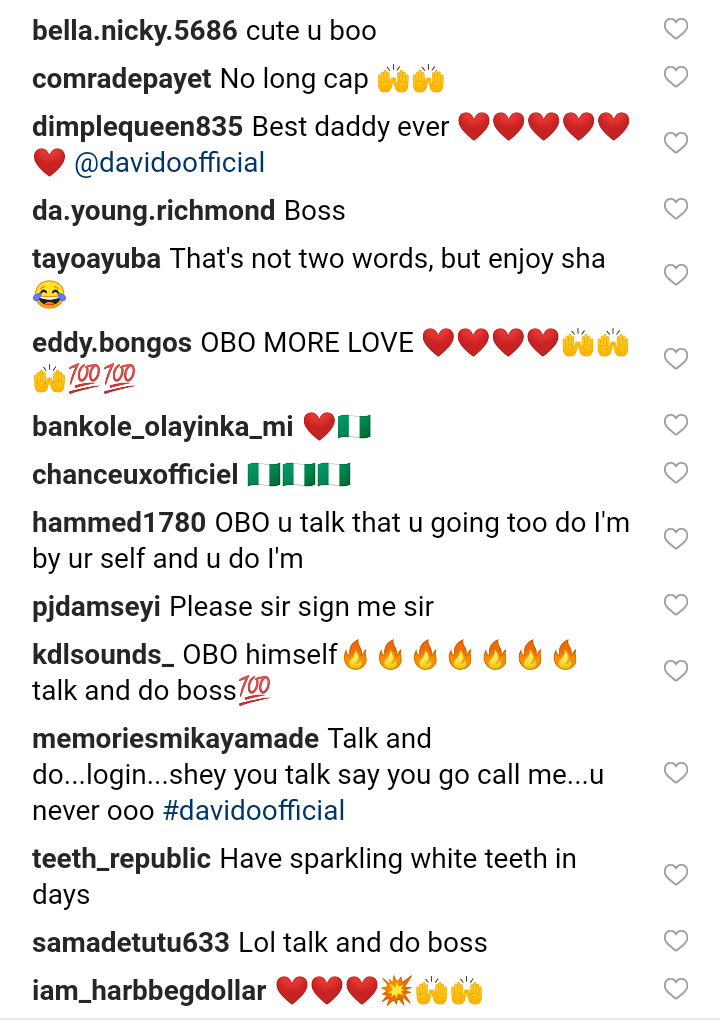The height and width of the screenshot is (1024, 720).
Task: Open the #davidoofficial hashtag
Action: coord(254,810)
